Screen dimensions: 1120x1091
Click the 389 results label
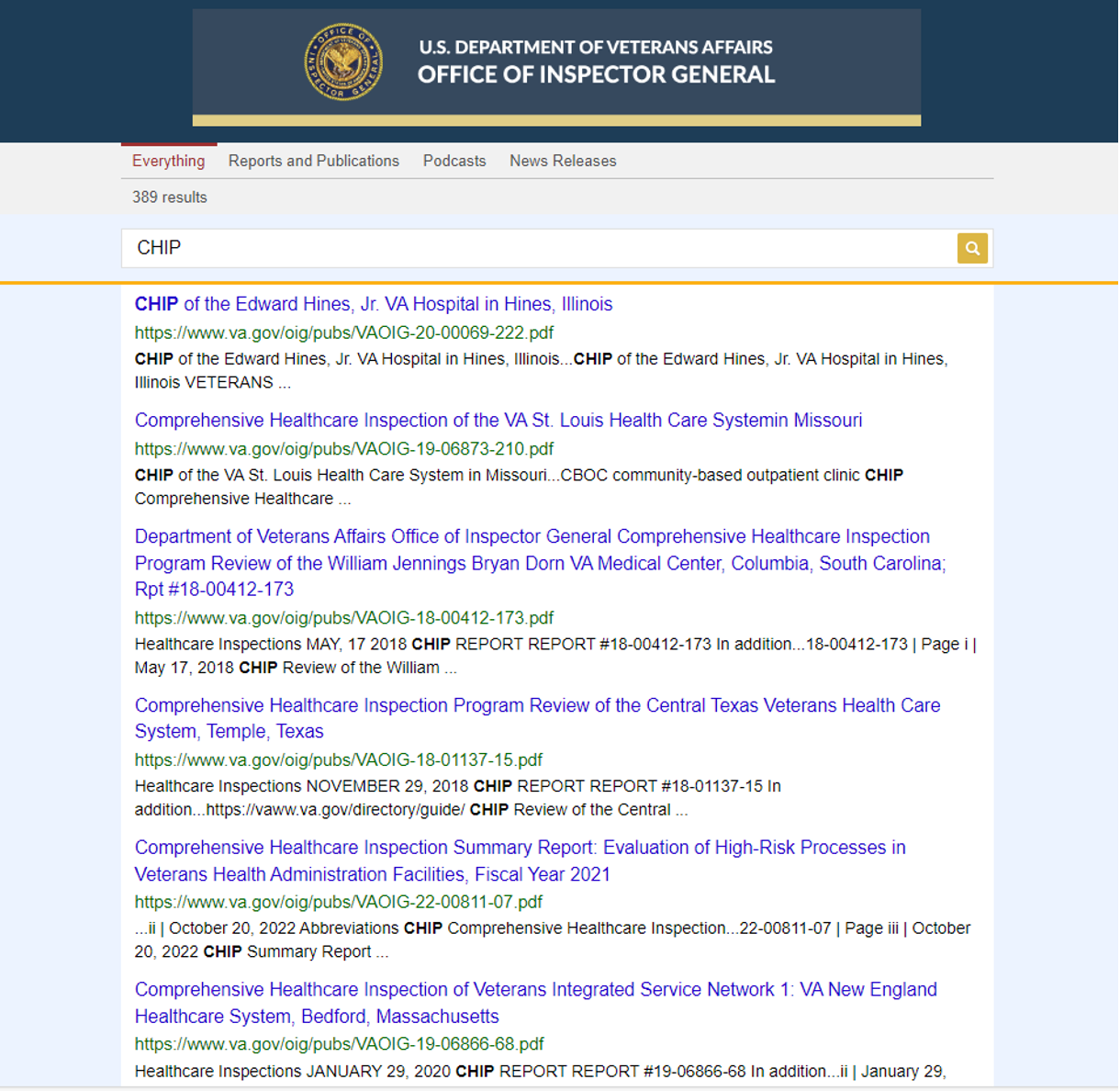tap(169, 197)
